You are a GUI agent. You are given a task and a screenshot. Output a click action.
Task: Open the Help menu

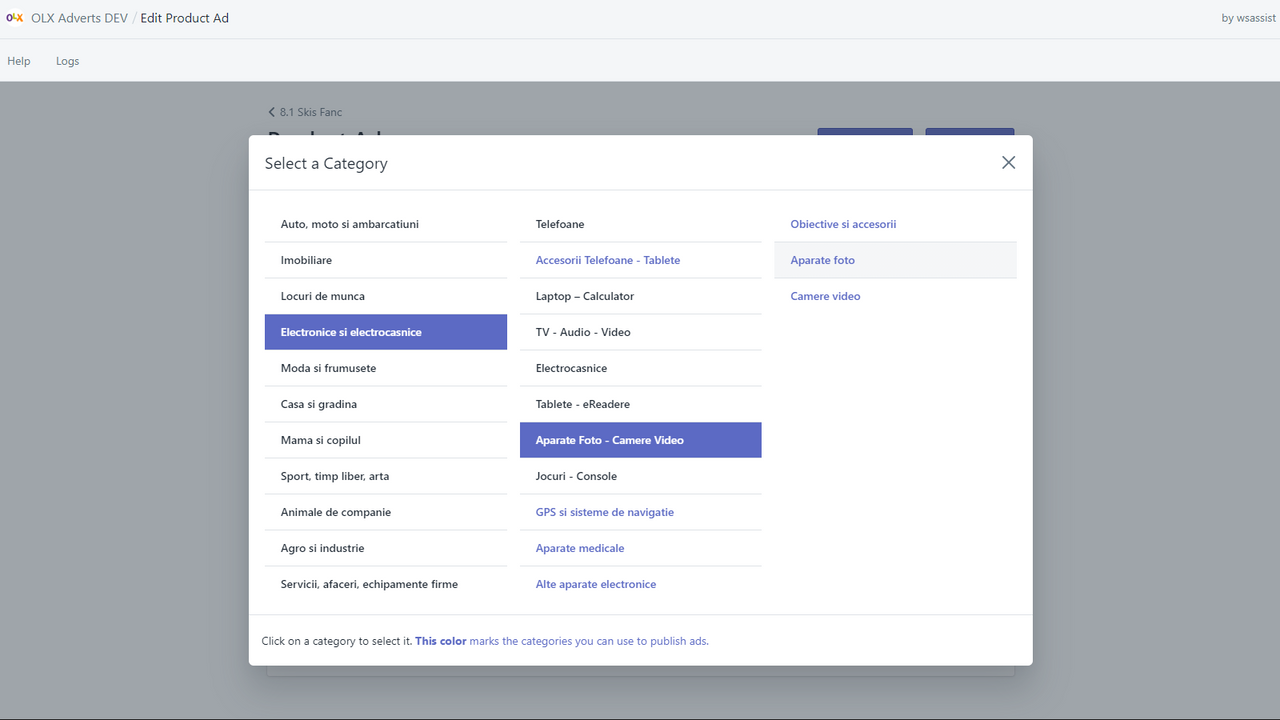pos(18,61)
